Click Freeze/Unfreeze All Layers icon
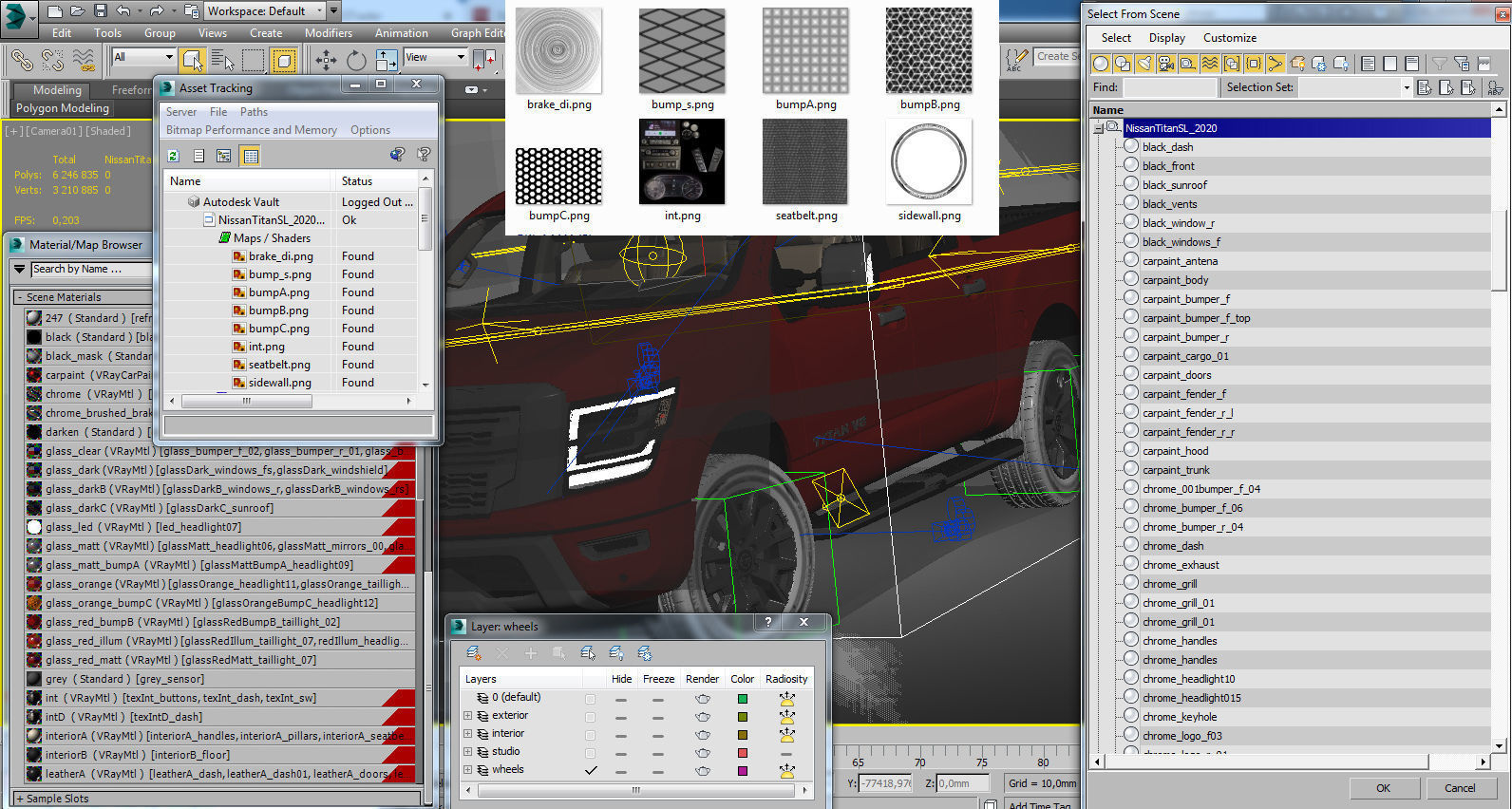 (x=645, y=653)
